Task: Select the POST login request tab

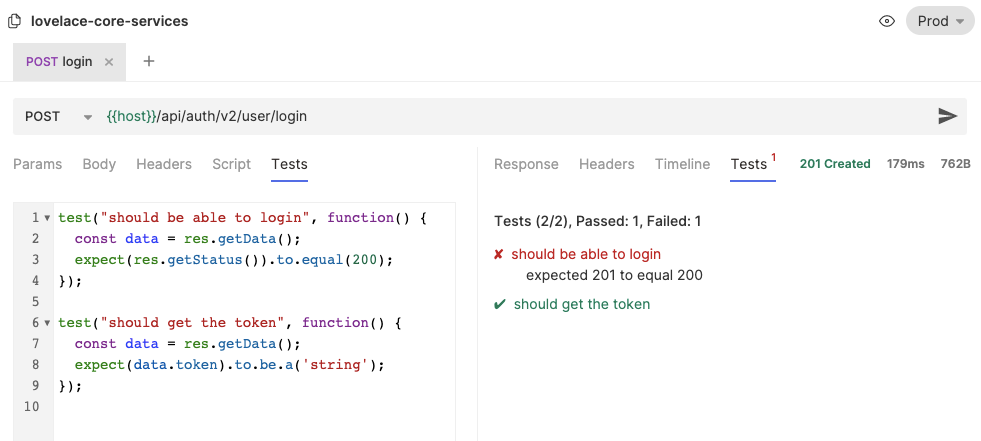Action: coord(60,62)
